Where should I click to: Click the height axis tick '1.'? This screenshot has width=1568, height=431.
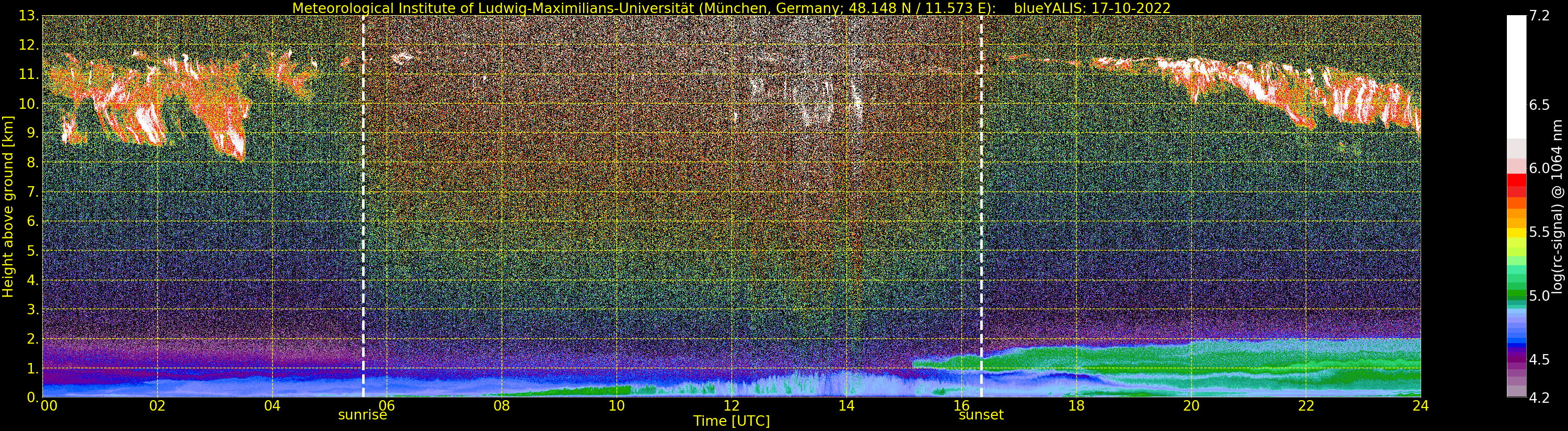[33, 368]
